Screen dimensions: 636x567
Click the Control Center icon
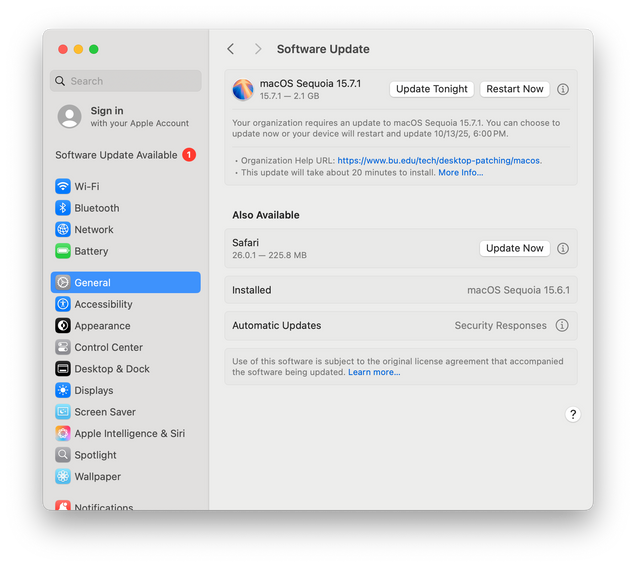pyautogui.click(x=63, y=347)
